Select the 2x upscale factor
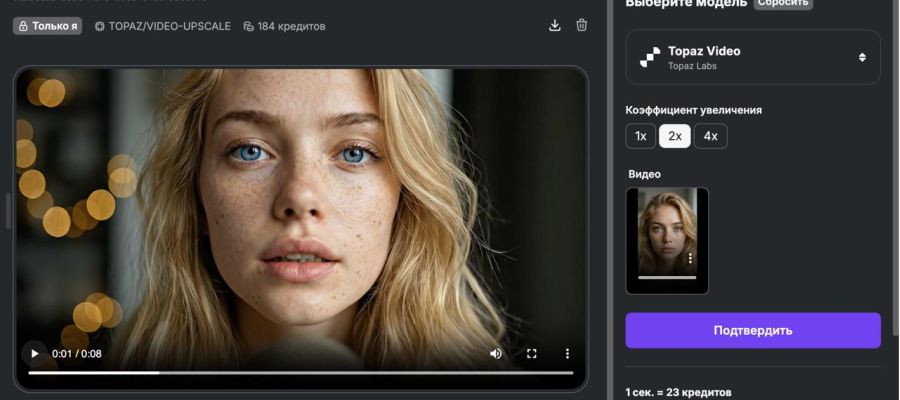 [674, 137]
